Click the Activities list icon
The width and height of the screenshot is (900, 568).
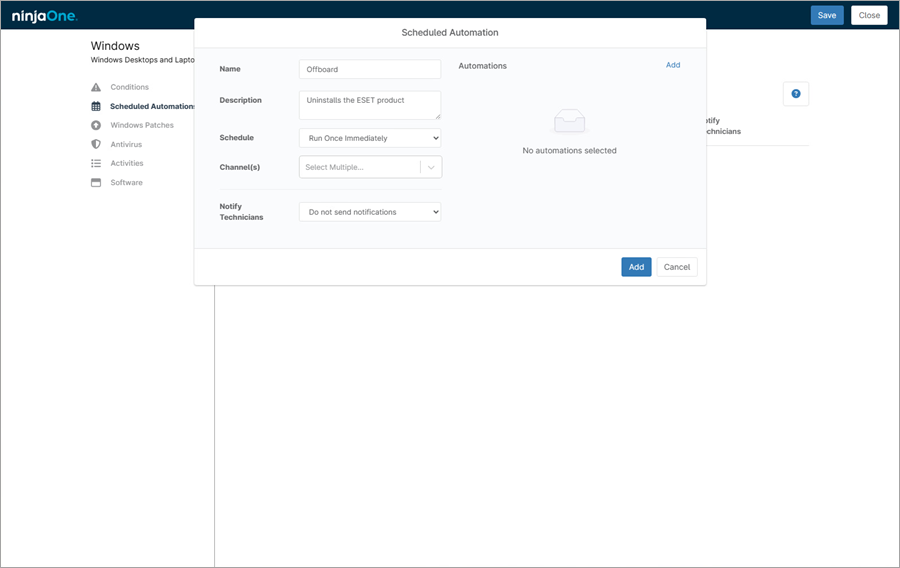96,163
